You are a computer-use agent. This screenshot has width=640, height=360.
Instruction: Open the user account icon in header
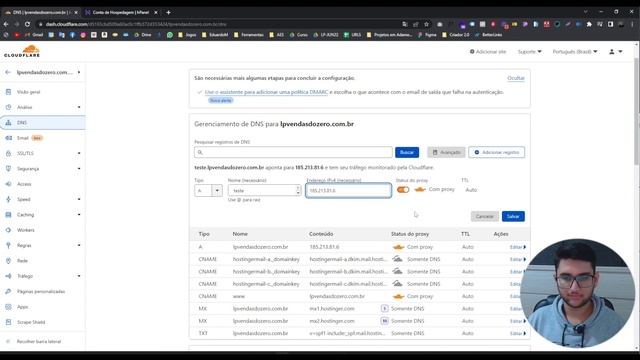[612, 52]
